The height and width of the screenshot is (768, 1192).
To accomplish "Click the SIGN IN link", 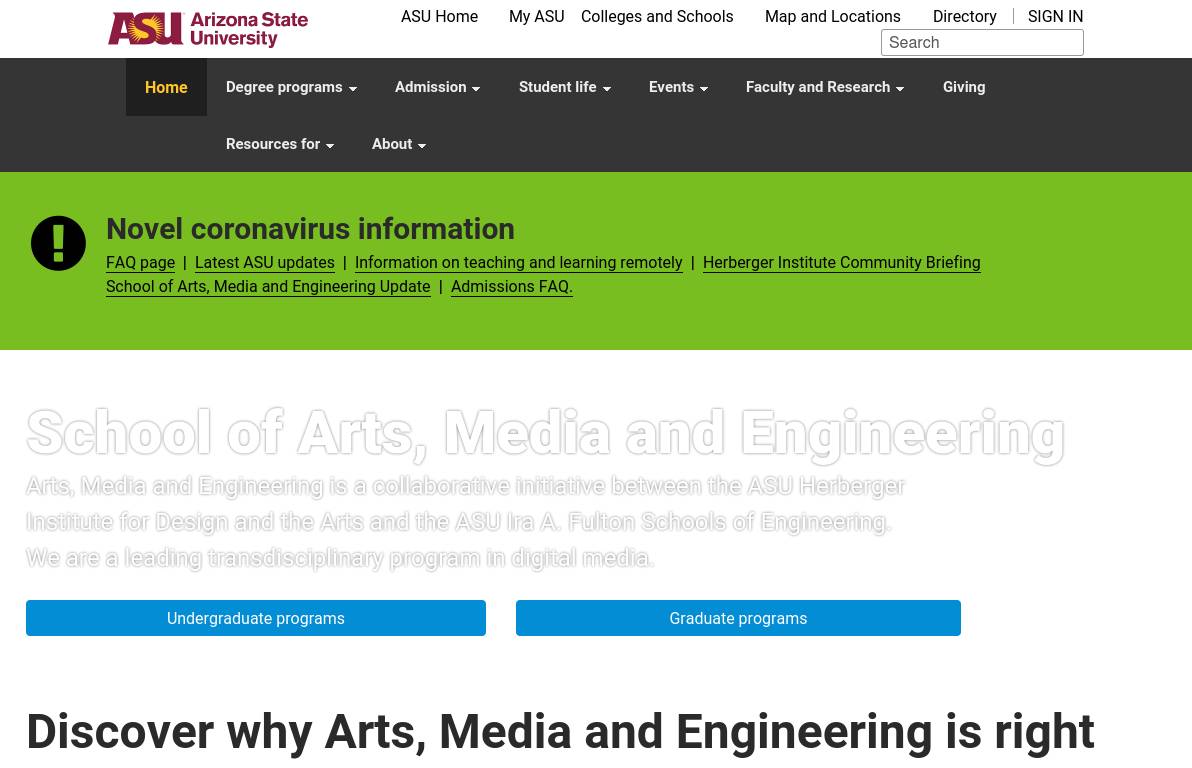I will 1055,17.
